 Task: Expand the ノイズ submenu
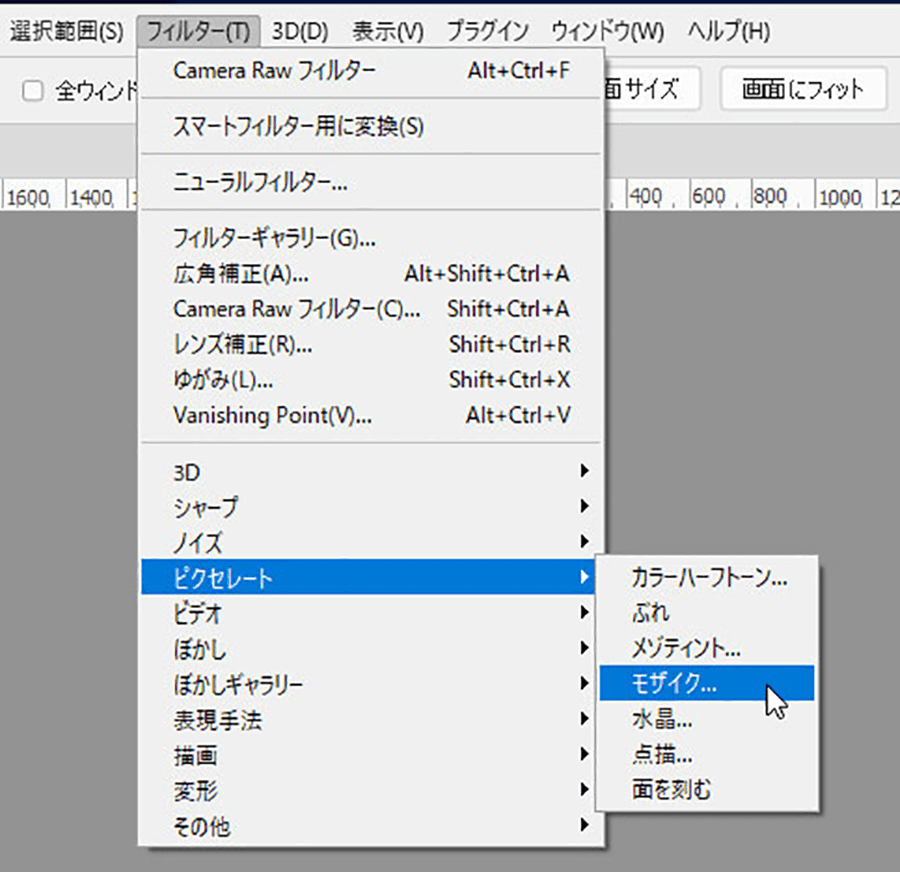pyautogui.click(x=371, y=542)
